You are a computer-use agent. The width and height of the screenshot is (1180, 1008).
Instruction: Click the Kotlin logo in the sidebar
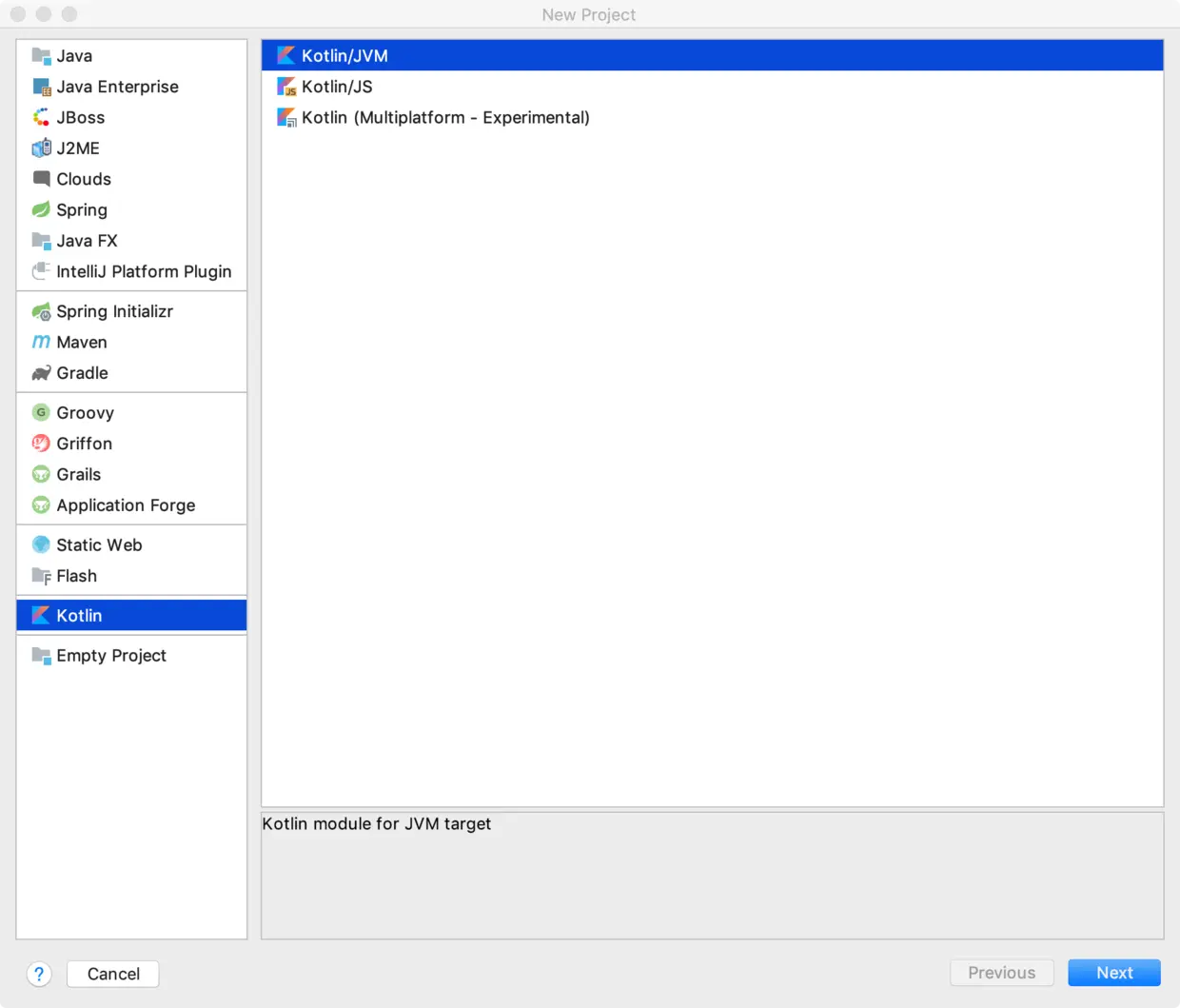41,616
